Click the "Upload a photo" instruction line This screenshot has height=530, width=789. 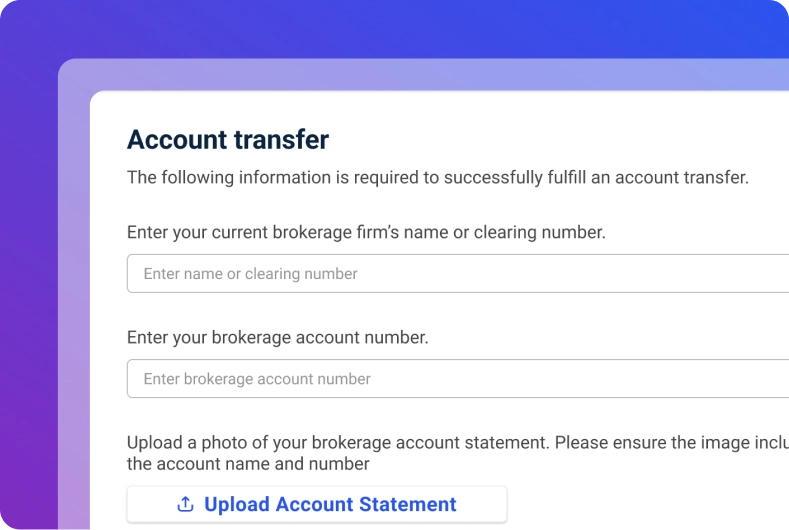tap(457, 442)
